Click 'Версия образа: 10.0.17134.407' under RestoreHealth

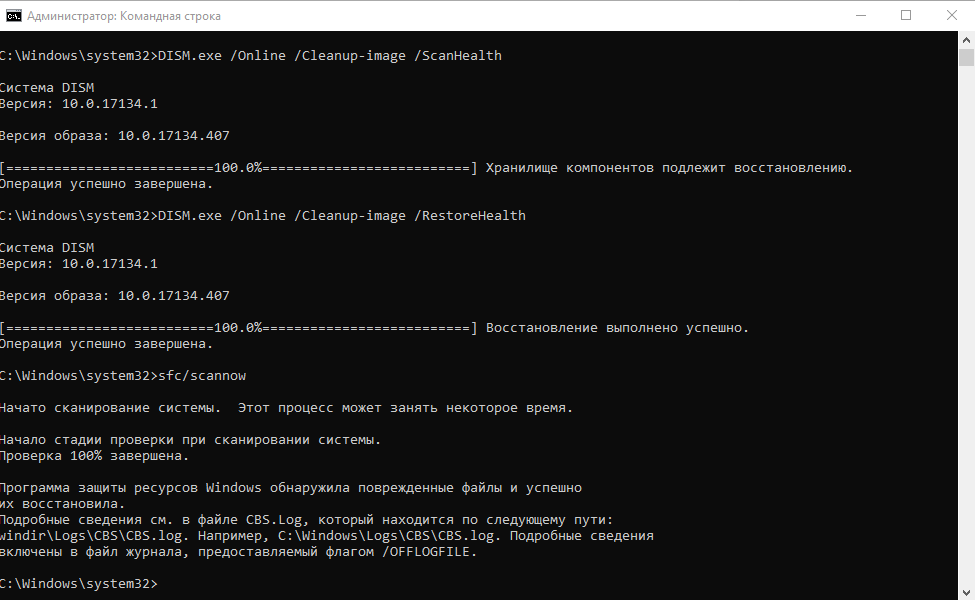click(114, 295)
